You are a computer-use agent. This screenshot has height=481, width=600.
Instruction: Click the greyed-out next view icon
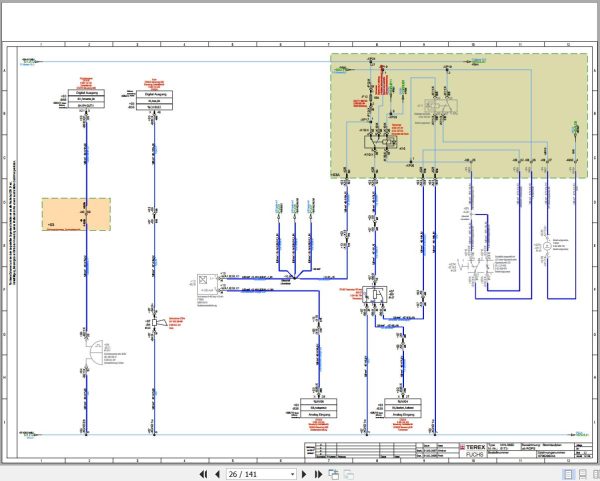pos(348,474)
